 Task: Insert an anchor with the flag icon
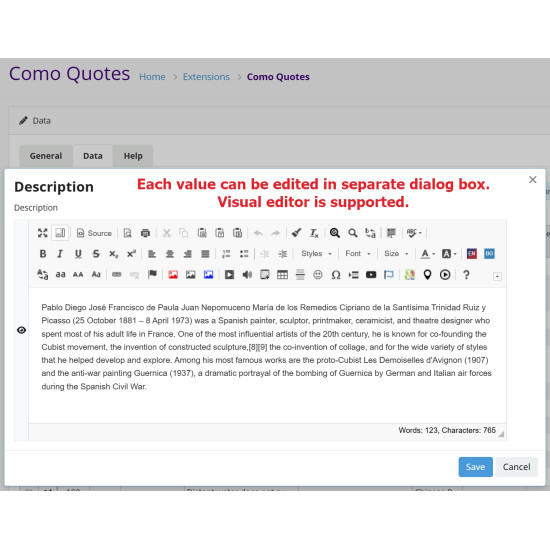152,274
